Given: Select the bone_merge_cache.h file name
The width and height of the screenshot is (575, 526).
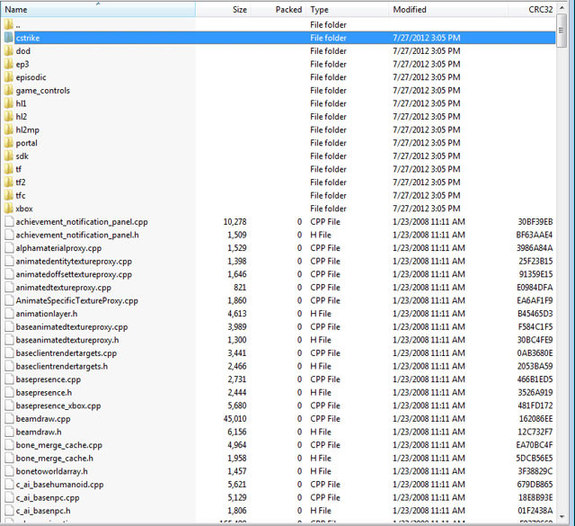Looking at the screenshot, I should [x=54, y=458].
